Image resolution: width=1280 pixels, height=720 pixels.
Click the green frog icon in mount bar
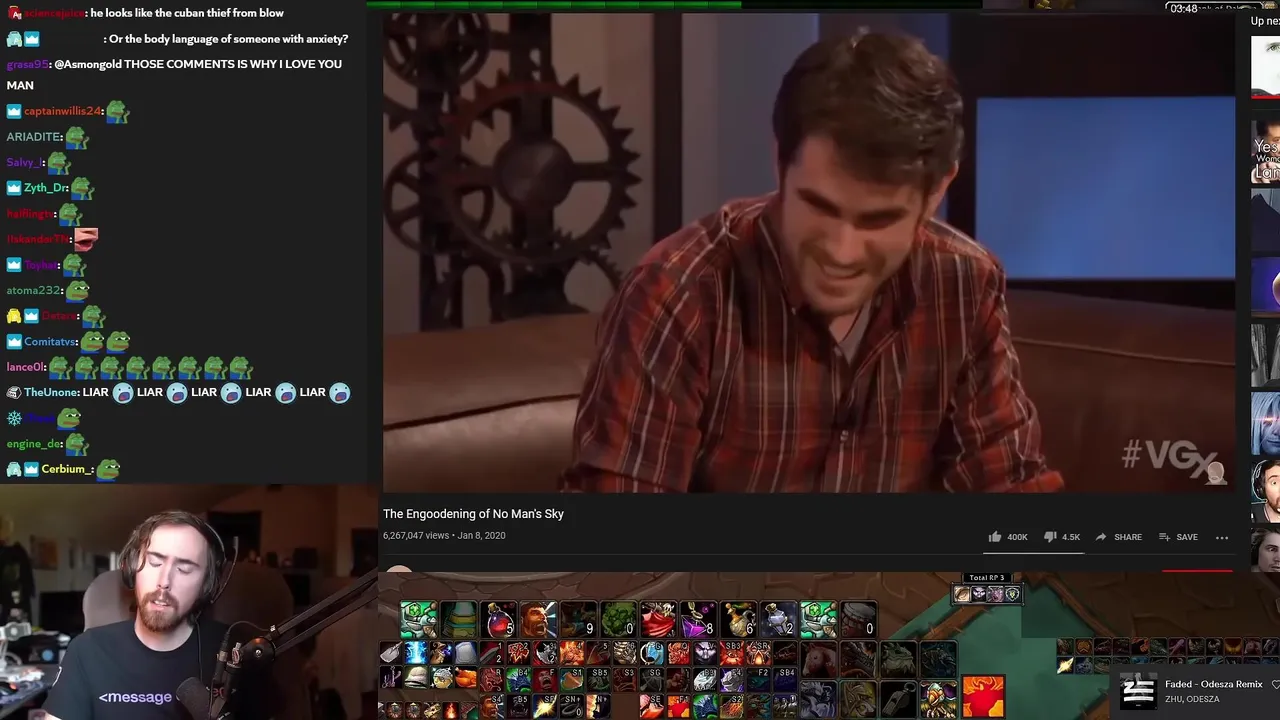pos(899,659)
